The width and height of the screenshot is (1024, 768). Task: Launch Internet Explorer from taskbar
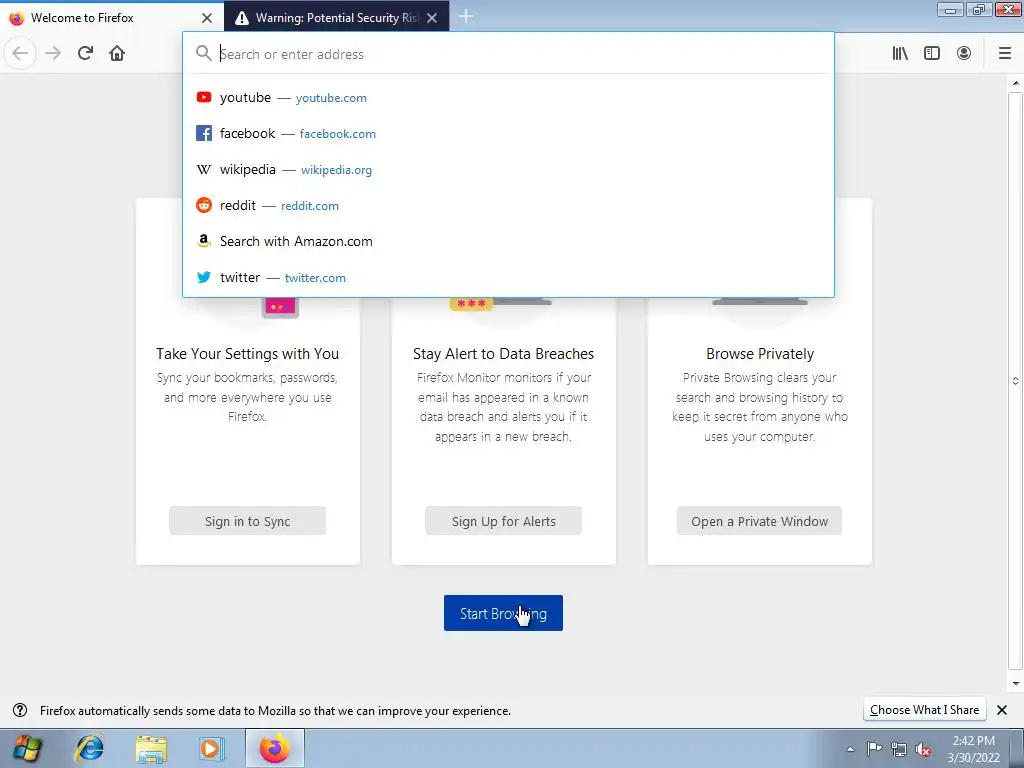[89, 748]
